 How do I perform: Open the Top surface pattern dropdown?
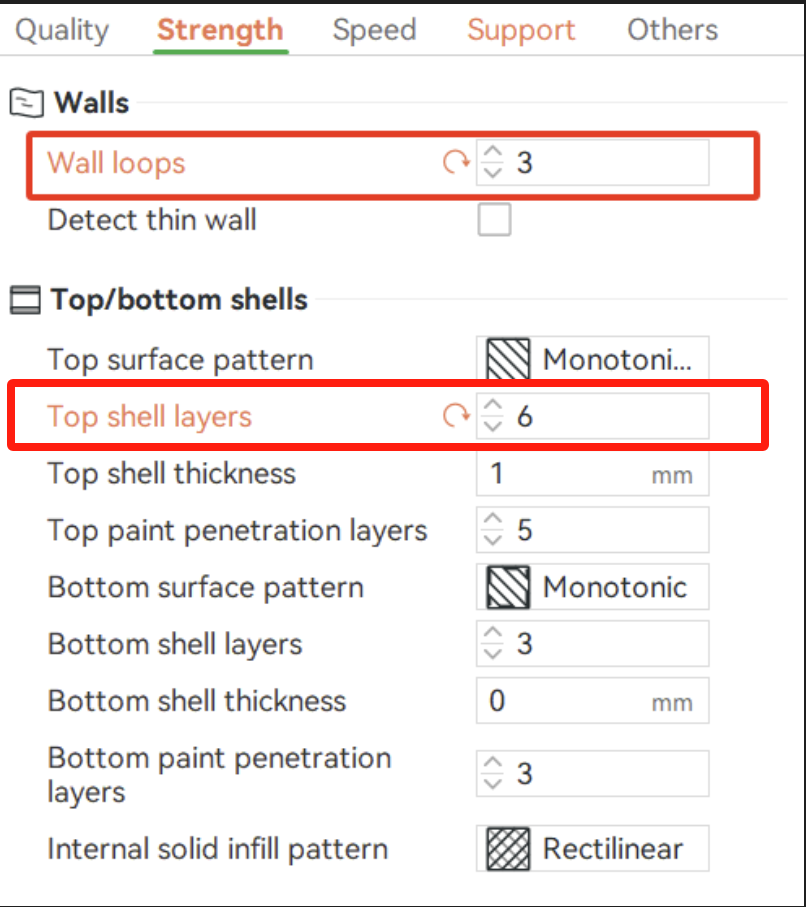[591, 358]
